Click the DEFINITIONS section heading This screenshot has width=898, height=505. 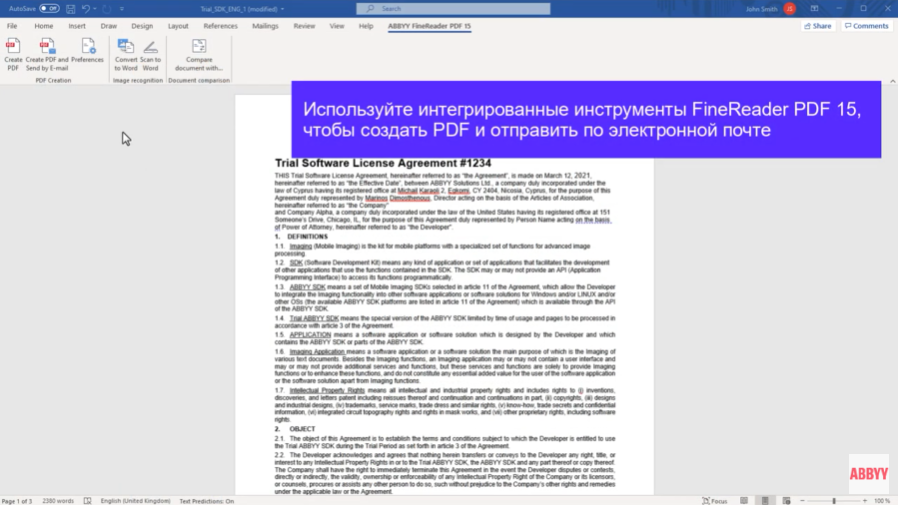point(308,236)
